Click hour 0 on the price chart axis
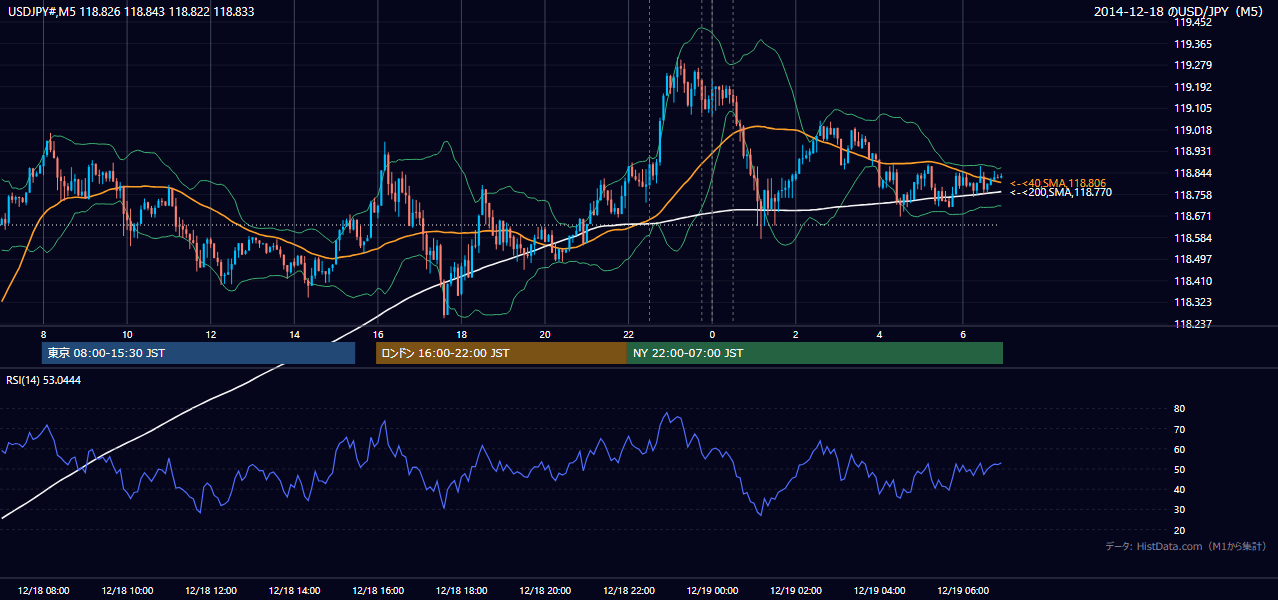1278x600 pixels. 712,333
